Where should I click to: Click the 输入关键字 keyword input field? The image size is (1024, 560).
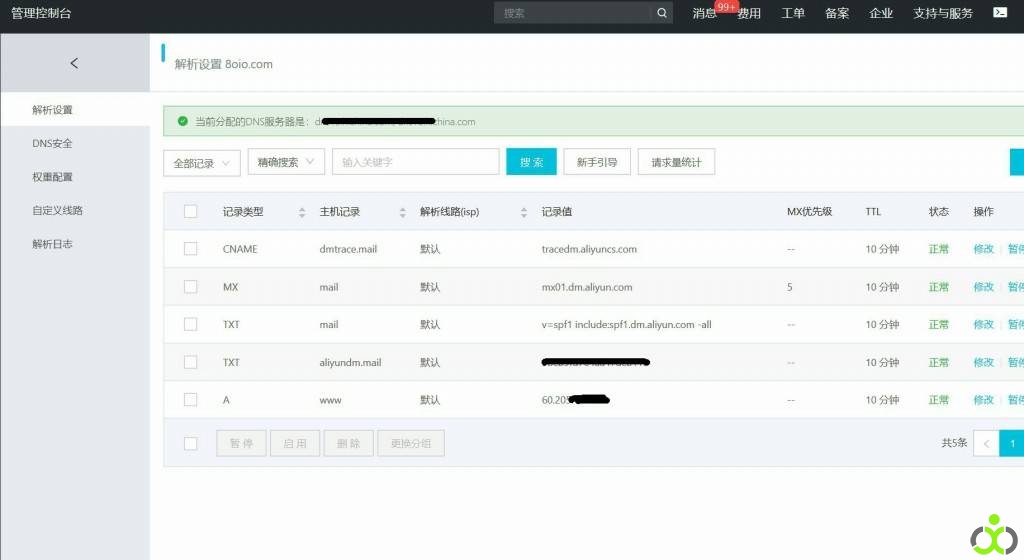tap(415, 162)
